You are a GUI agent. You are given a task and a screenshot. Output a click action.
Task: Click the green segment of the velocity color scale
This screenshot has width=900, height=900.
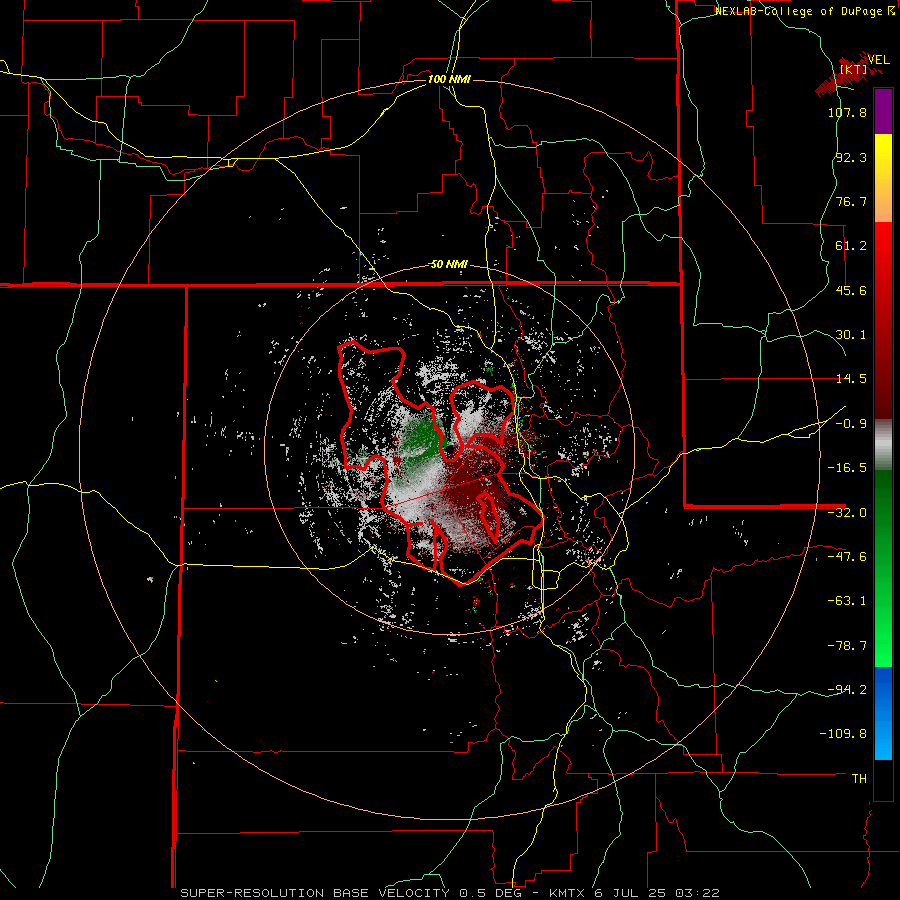click(883, 568)
